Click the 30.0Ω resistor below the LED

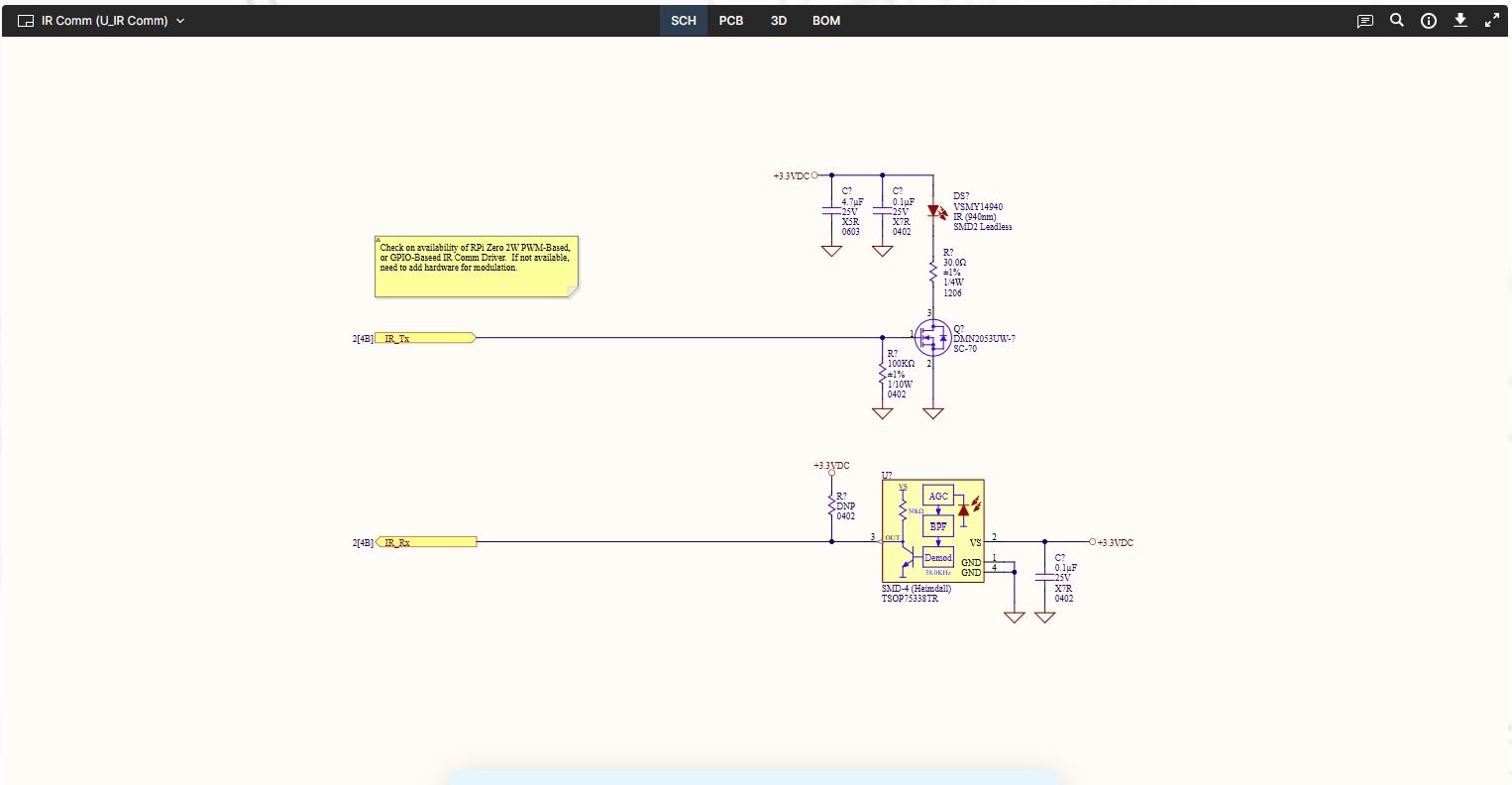click(932, 270)
